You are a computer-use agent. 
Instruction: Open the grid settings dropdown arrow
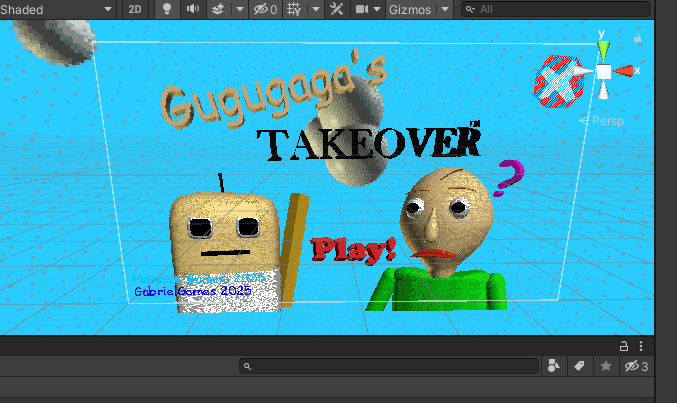[x=316, y=10]
